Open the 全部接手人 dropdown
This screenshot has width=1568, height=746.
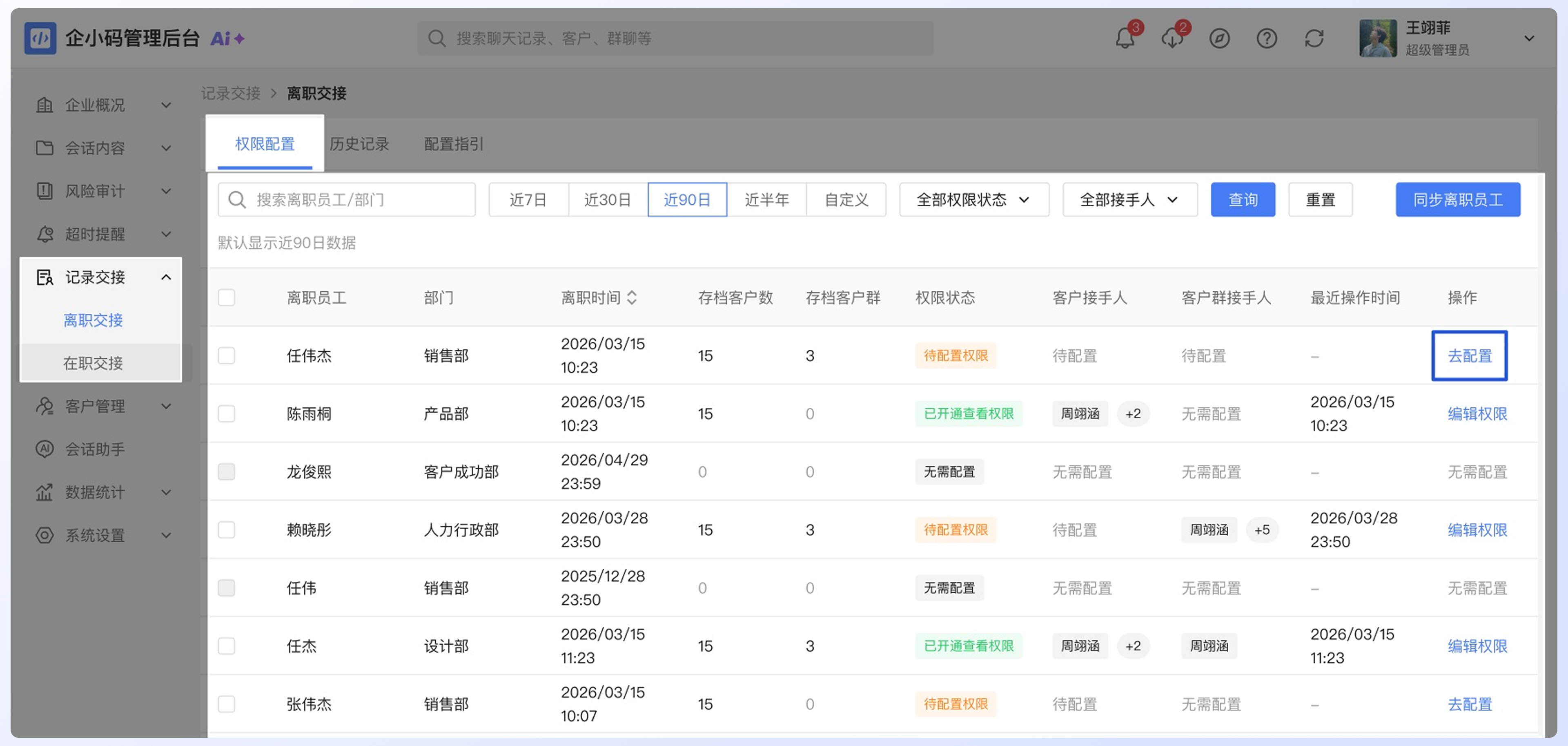(1130, 200)
